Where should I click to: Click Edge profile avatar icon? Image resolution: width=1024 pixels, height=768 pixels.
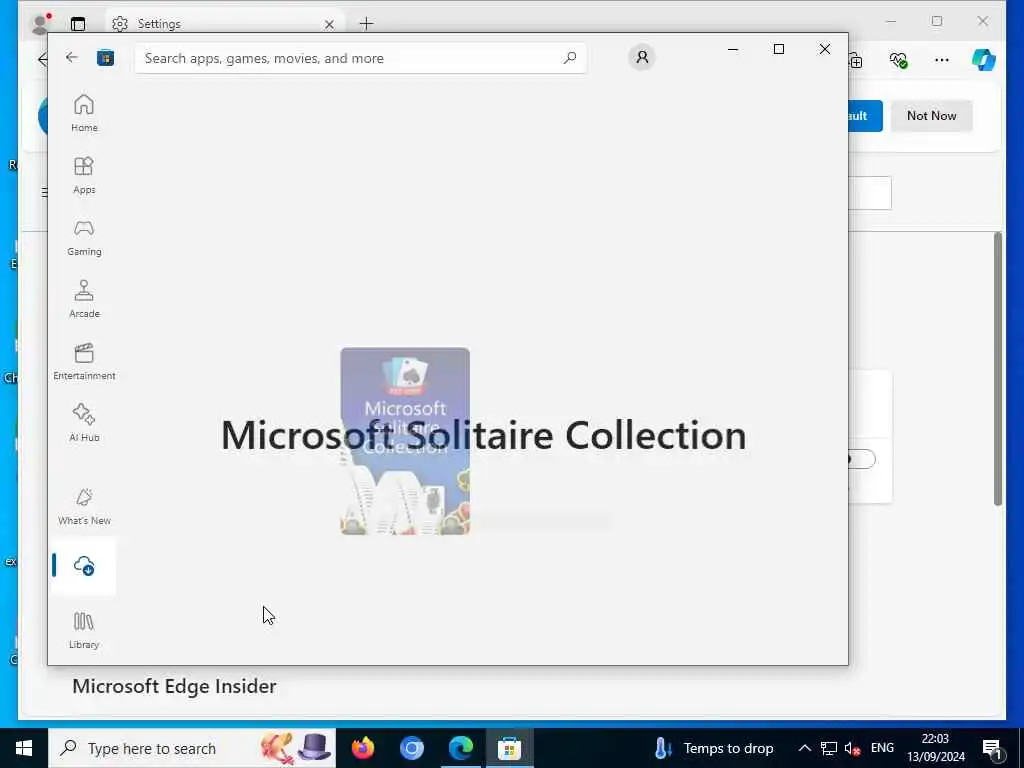coord(40,24)
